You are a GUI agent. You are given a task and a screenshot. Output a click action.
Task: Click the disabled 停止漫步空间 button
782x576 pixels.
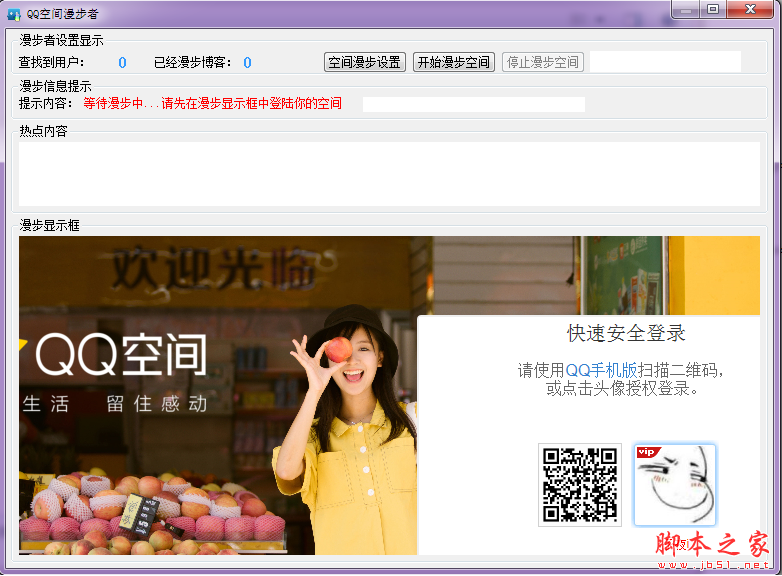[x=543, y=62]
